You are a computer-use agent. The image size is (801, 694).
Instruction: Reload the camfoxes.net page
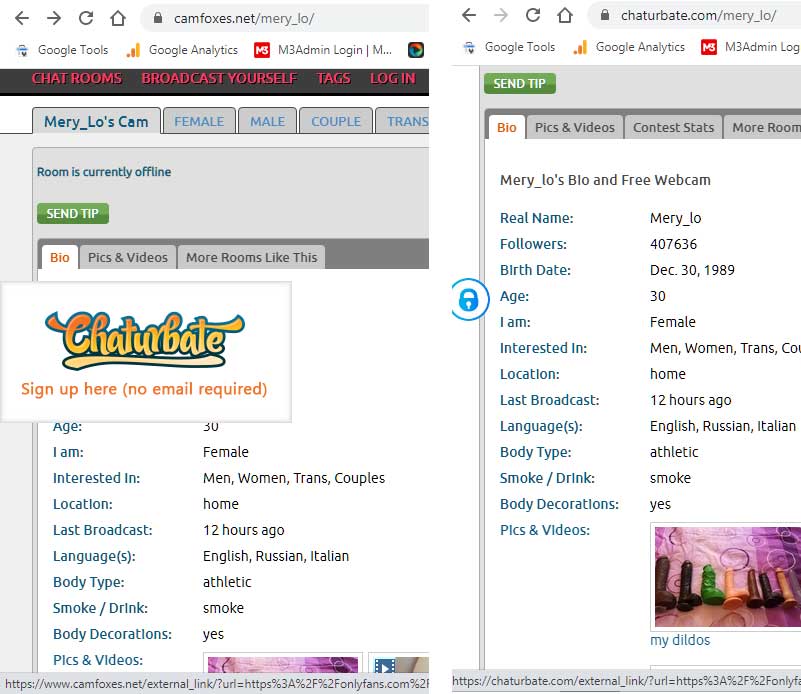[86, 18]
